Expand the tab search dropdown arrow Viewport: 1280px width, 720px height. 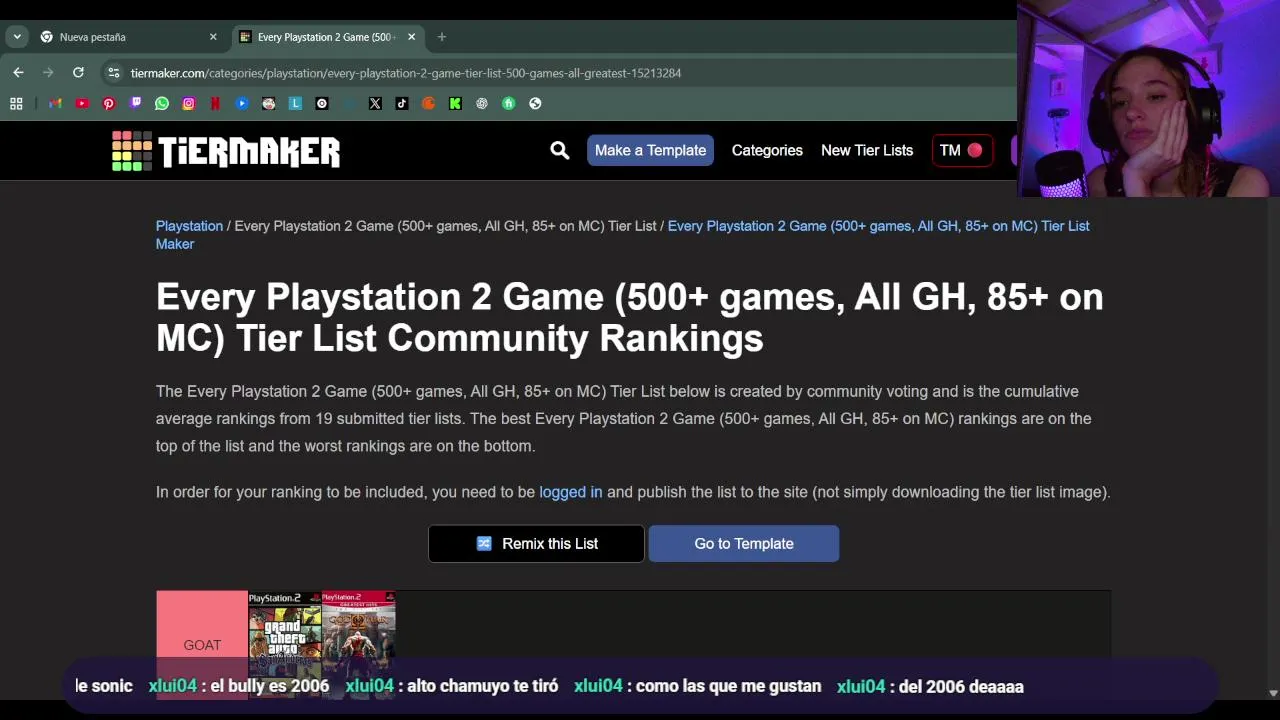tap(17, 37)
